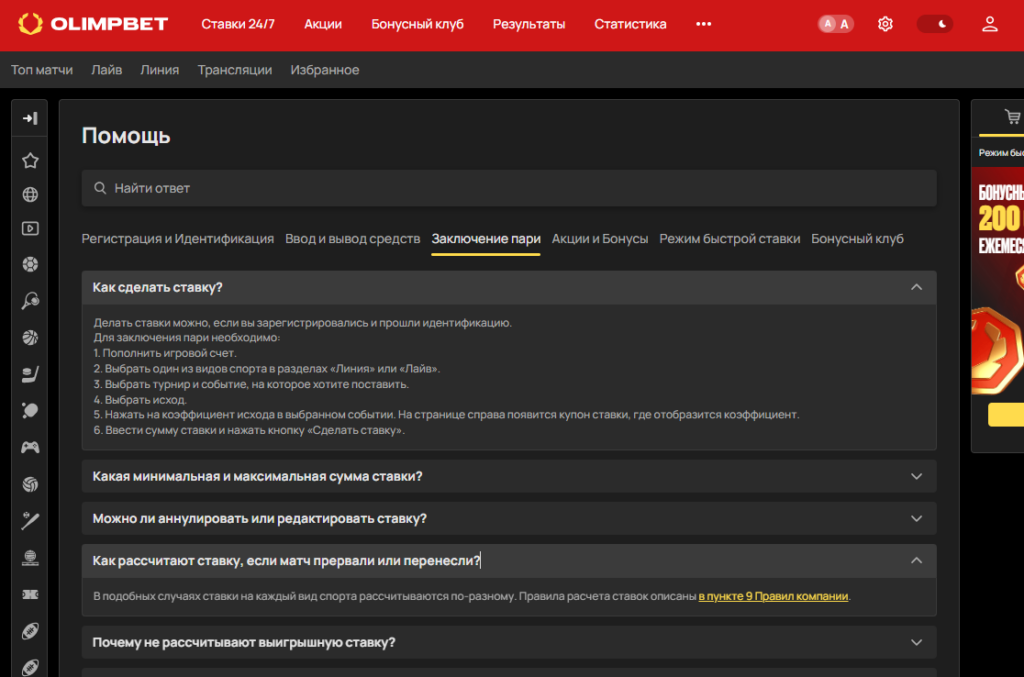Select the ball-on-stand icon below the baseball bat

(x=30, y=558)
